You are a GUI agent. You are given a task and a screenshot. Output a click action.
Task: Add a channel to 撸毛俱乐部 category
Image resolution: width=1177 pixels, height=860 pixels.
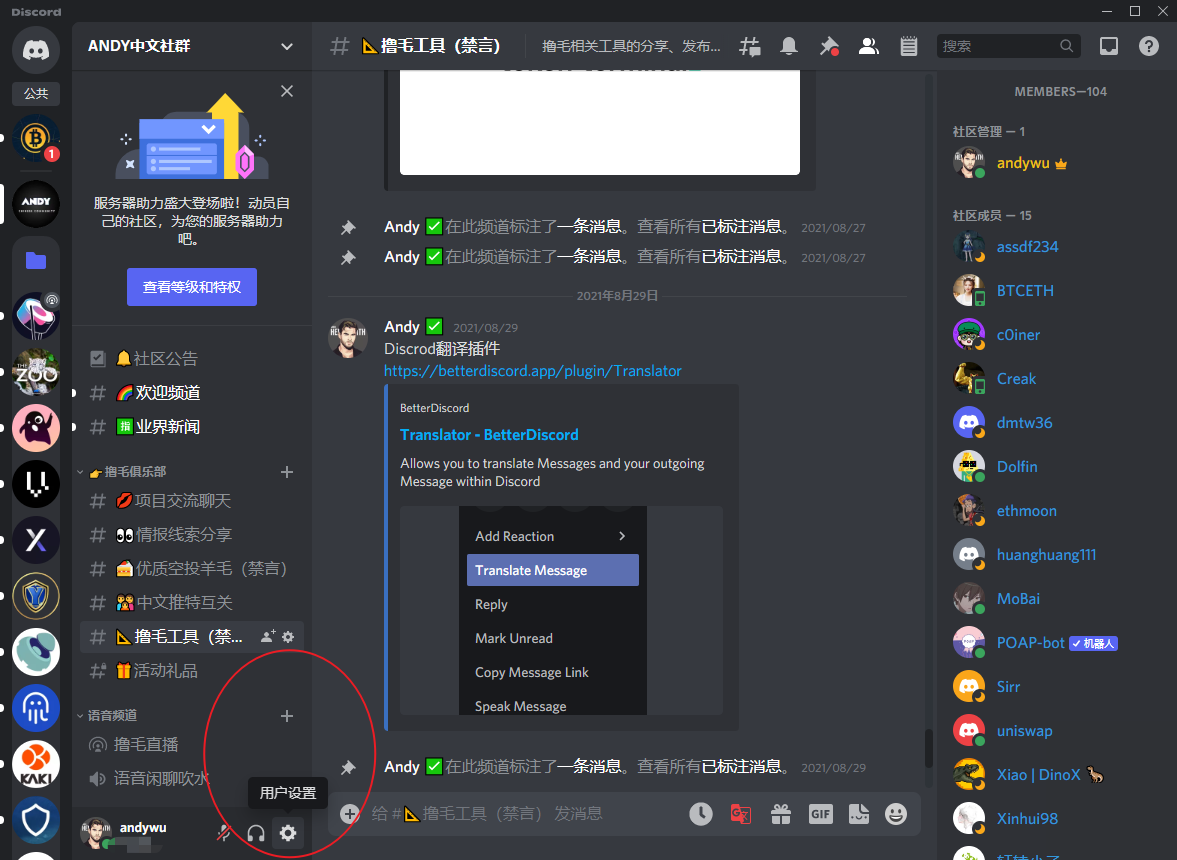pyautogui.click(x=287, y=472)
